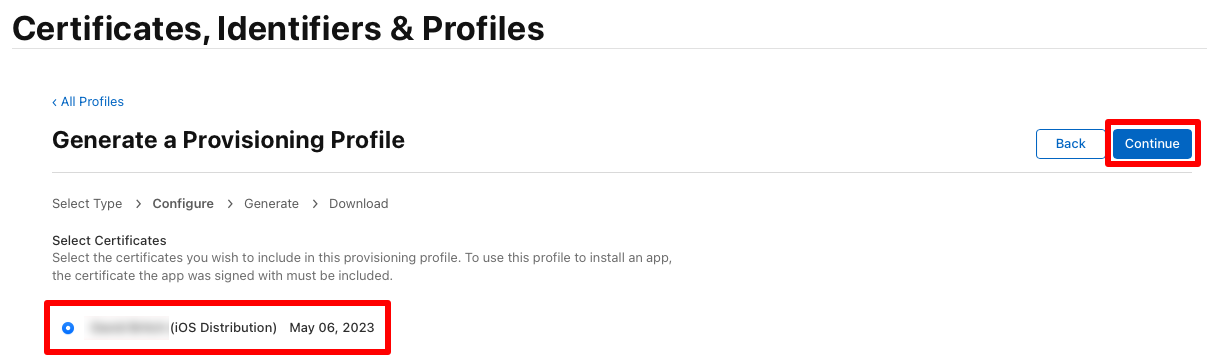The image size is (1207, 362).
Task: Click the Certificates, Identifiers & Profiles title
Action: tap(278, 28)
